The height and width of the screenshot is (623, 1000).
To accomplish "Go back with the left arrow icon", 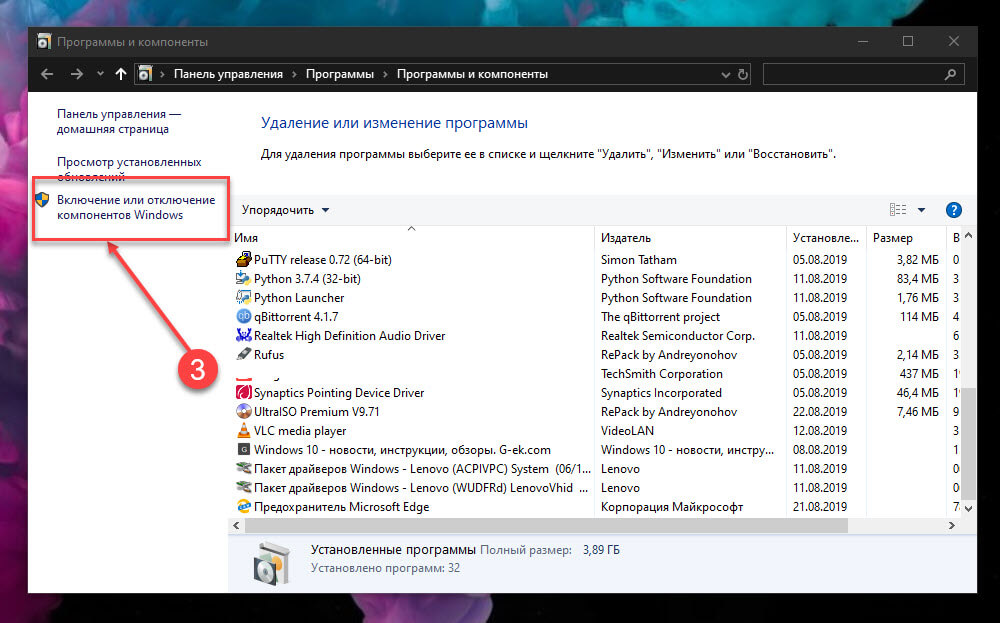I will (x=47, y=74).
